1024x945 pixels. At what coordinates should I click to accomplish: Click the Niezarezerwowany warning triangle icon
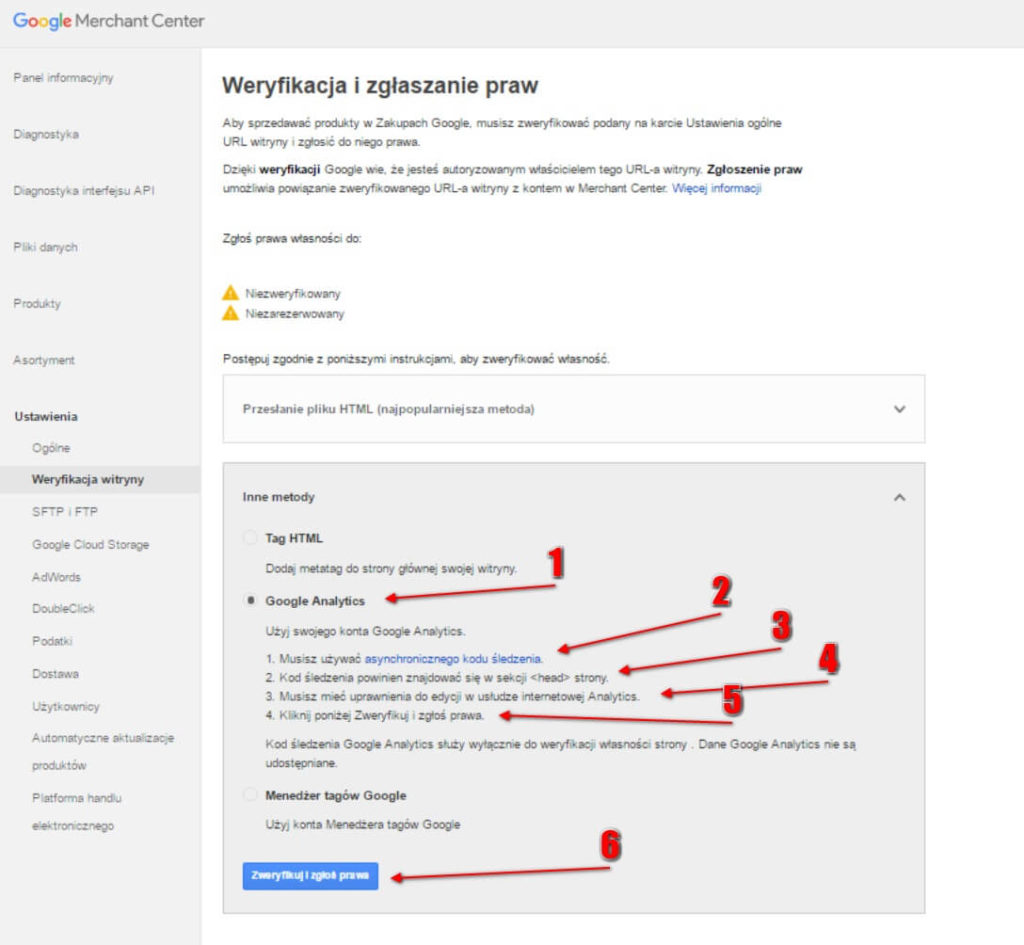(x=231, y=313)
